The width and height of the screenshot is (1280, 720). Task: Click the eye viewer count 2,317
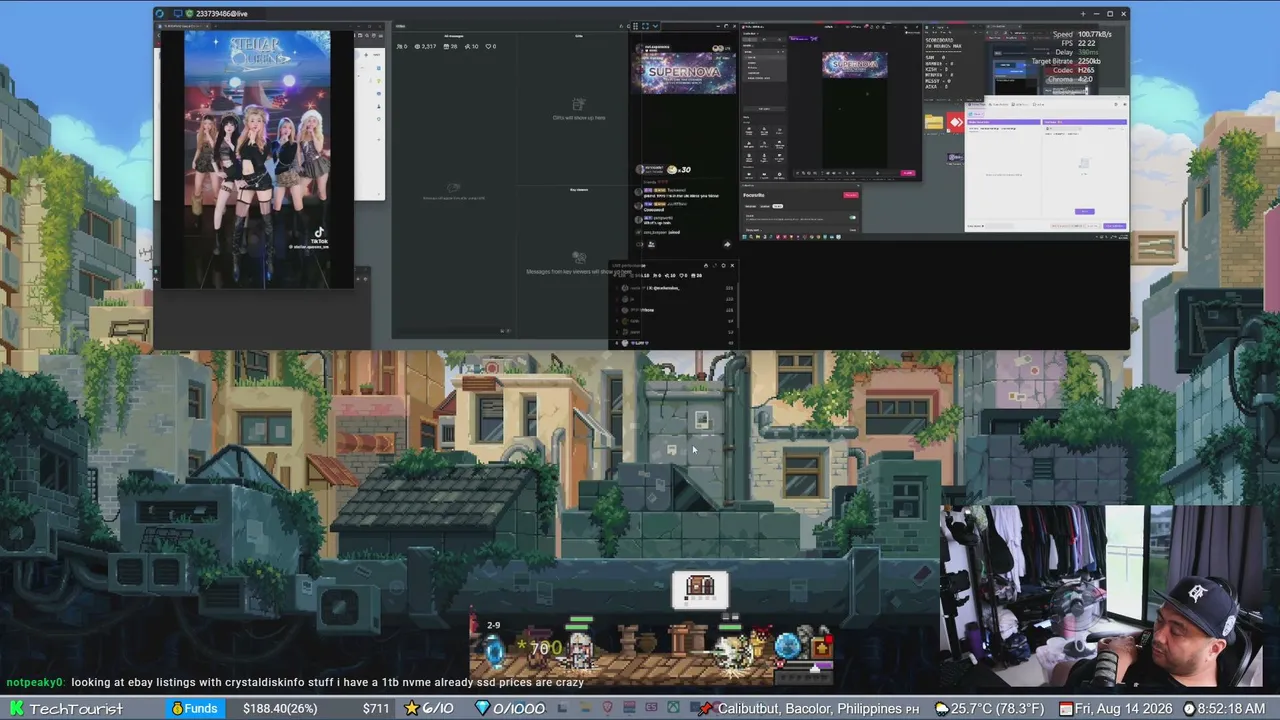pyautogui.click(x=426, y=46)
